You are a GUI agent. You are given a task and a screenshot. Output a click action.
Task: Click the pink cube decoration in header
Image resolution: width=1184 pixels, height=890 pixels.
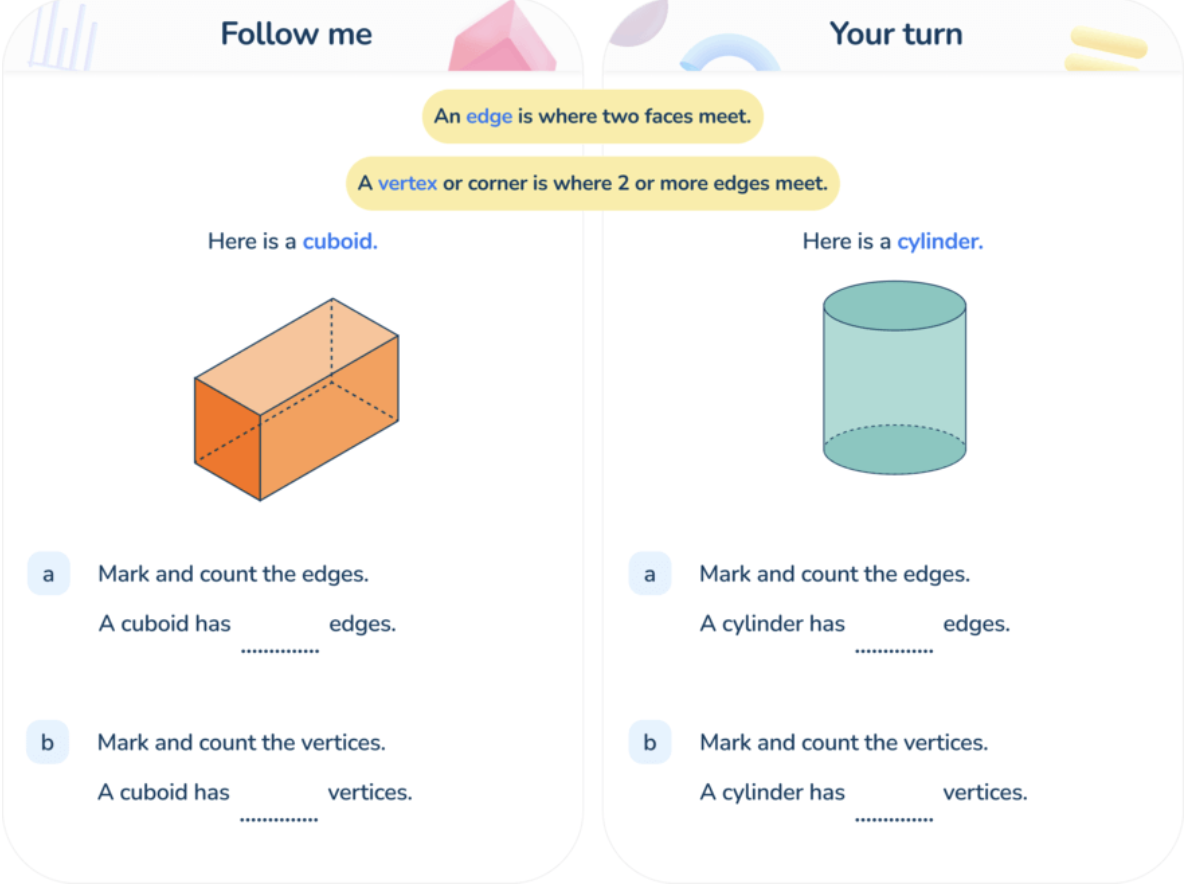[500, 40]
